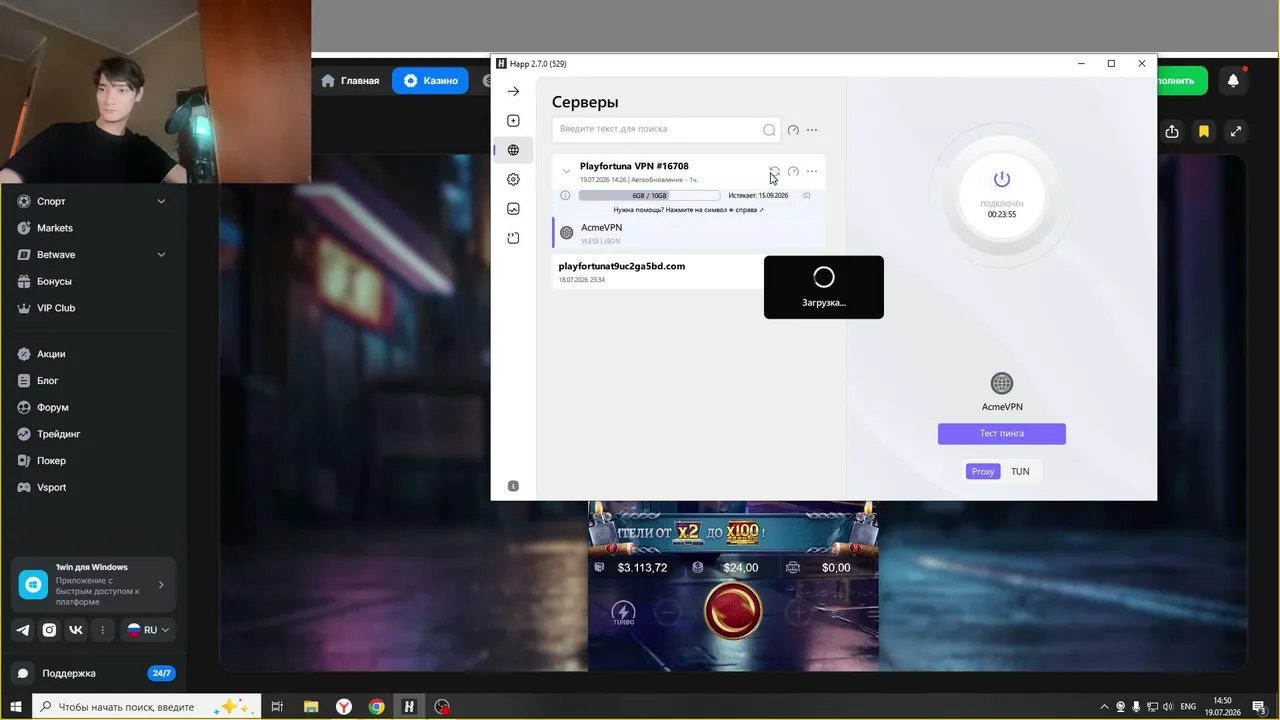Click the speedometer icon on Playfortuna VPN #16708 row
This screenshot has height=720, width=1280.
pyautogui.click(x=793, y=171)
